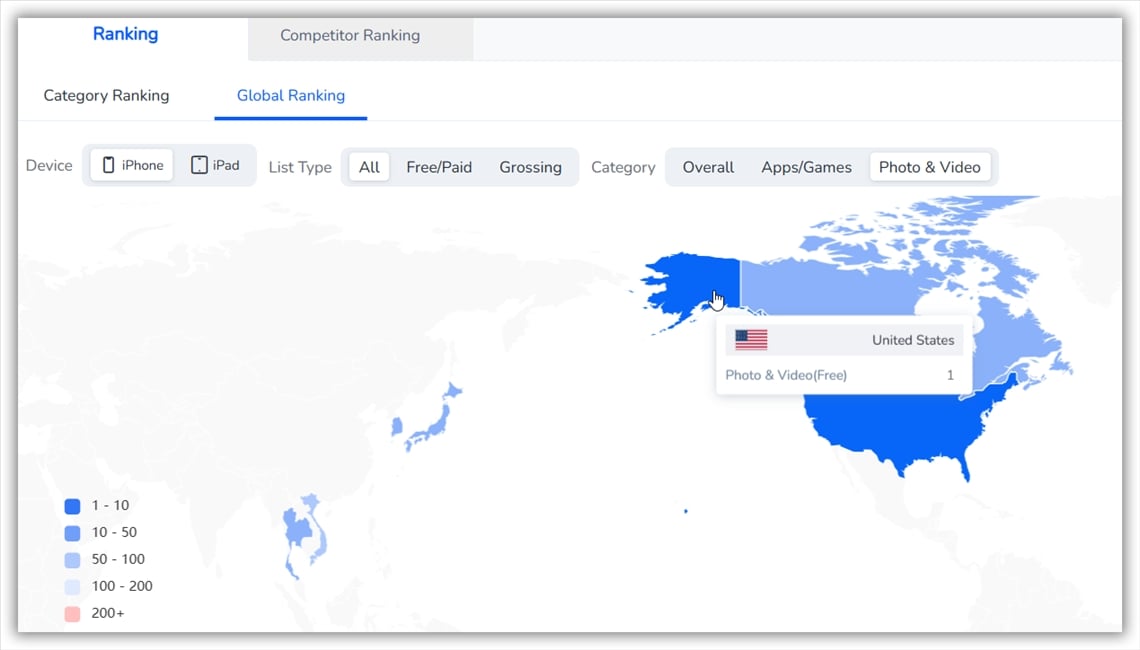The height and width of the screenshot is (650, 1140).
Task: Click the 10 - 50 legend marker
Action: (x=71, y=532)
